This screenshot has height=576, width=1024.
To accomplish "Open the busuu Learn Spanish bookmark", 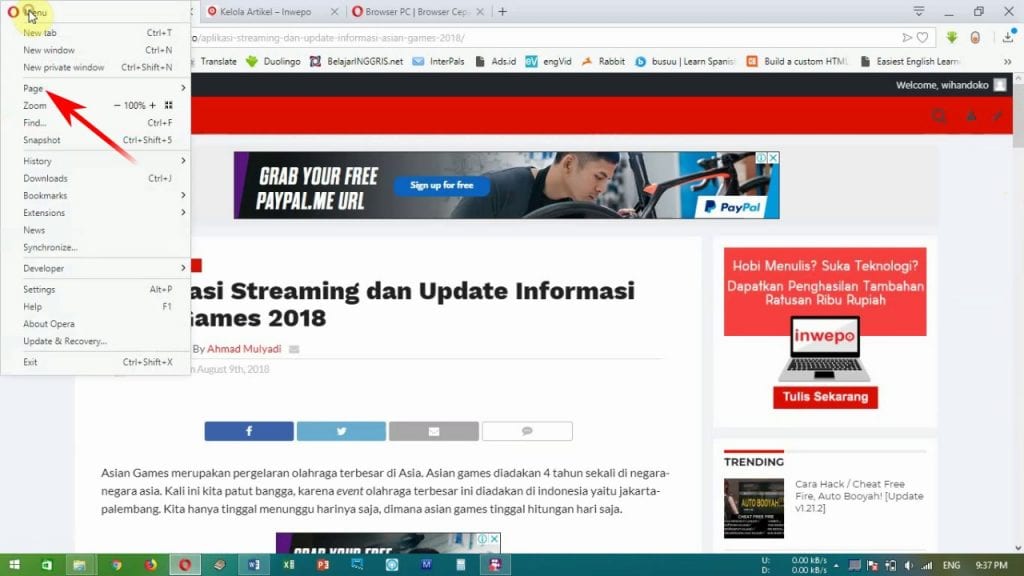I will click(685, 61).
